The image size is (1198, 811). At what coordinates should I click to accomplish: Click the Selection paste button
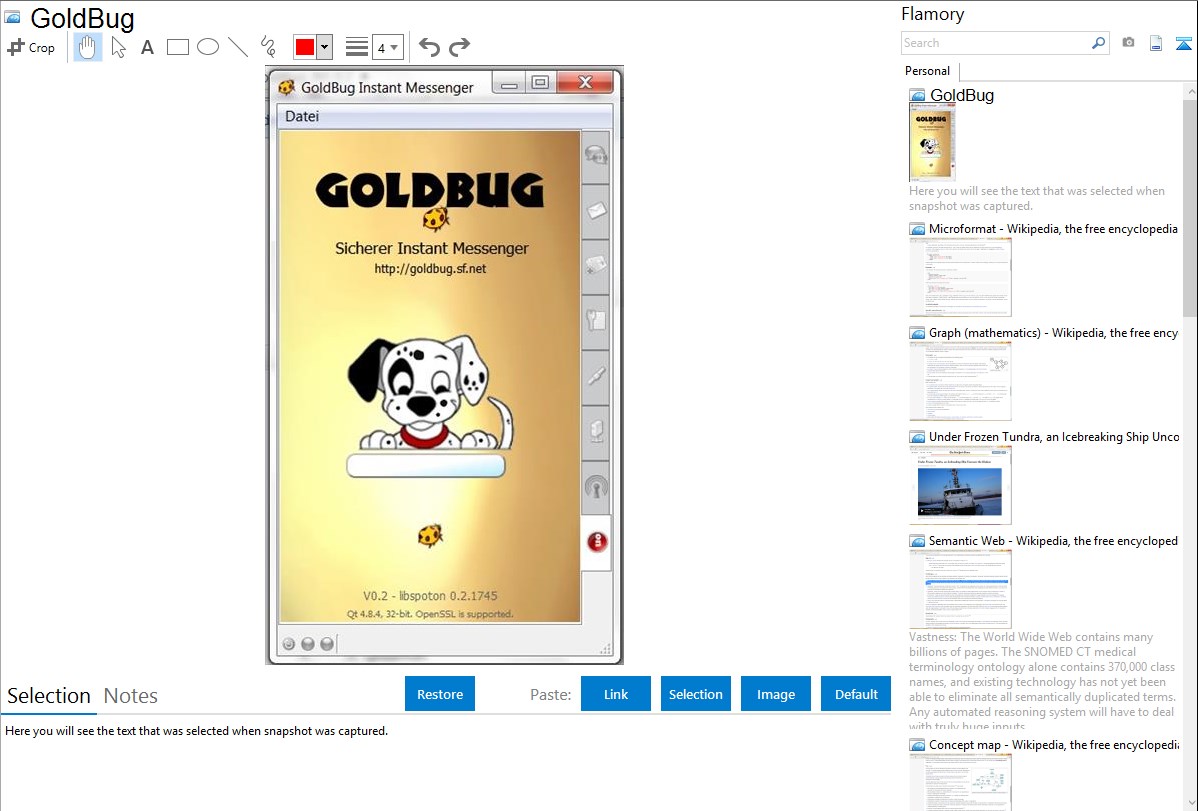(696, 694)
